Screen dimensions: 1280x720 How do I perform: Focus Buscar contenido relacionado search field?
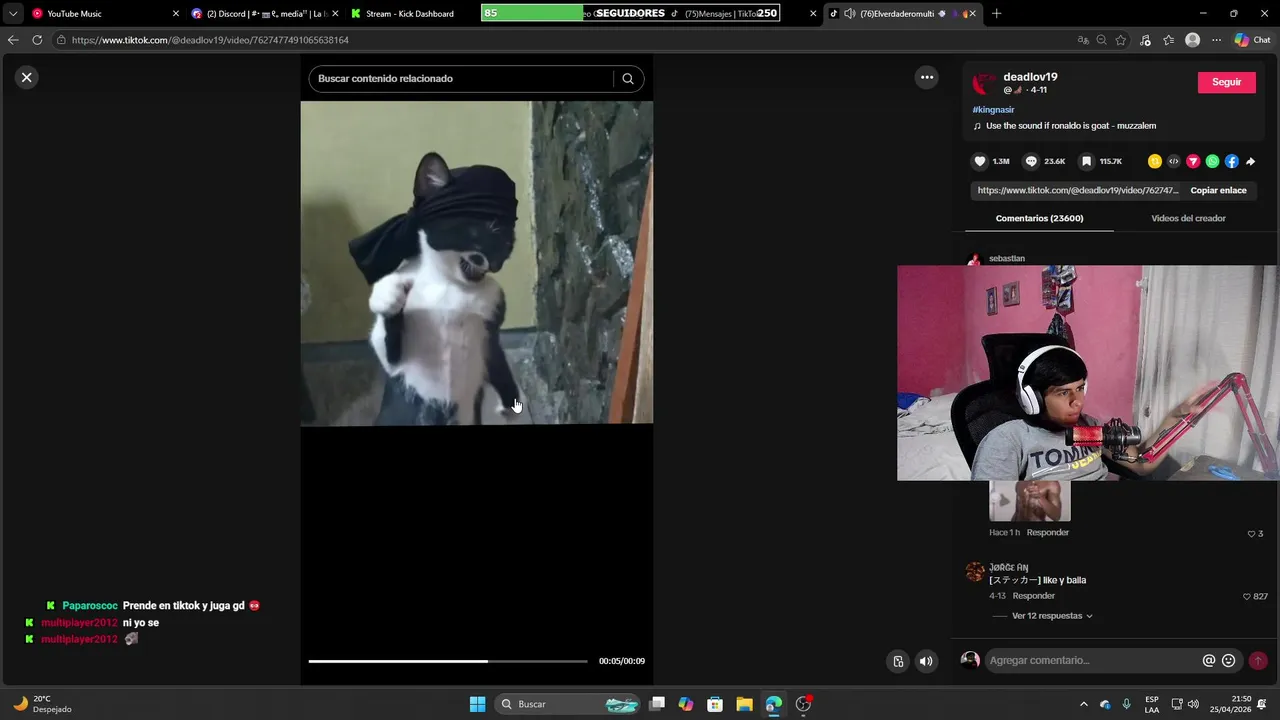[x=461, y=79]
